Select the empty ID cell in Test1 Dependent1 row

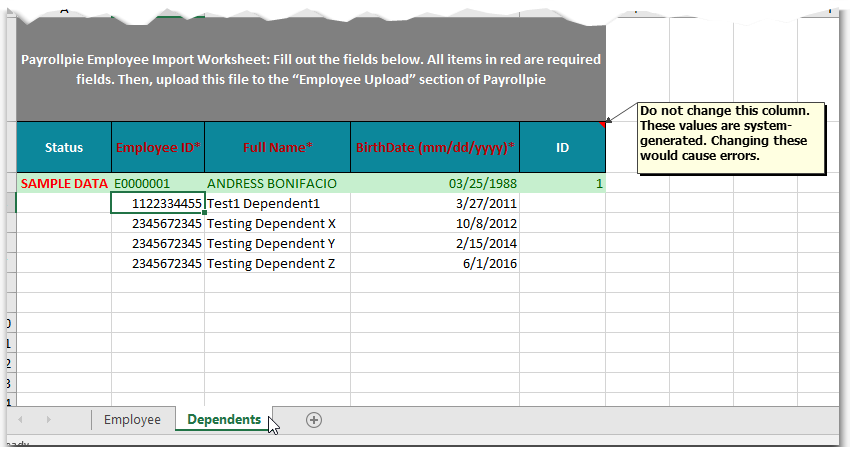tap(562, 203)
